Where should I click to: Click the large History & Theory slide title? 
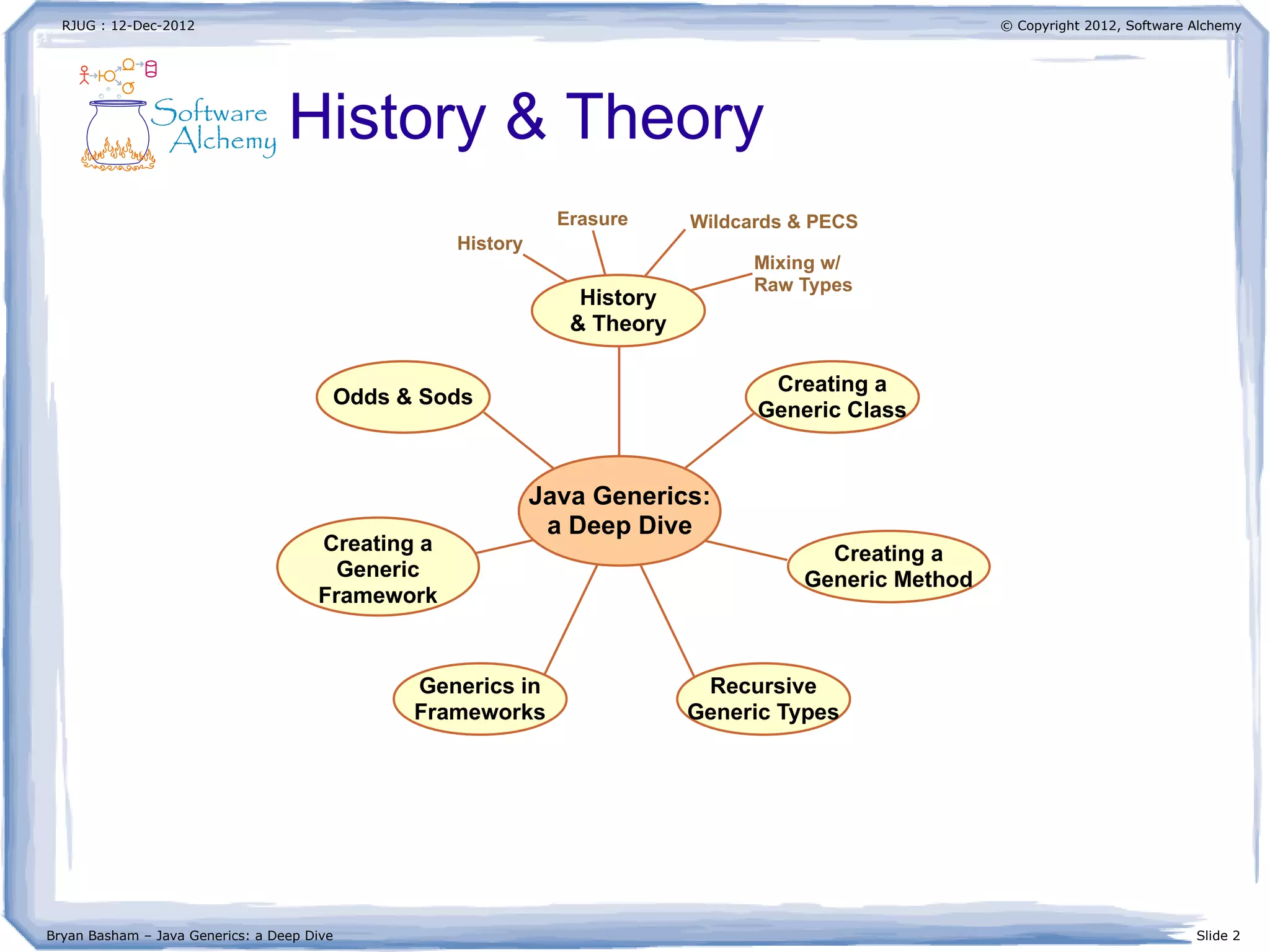526,117
